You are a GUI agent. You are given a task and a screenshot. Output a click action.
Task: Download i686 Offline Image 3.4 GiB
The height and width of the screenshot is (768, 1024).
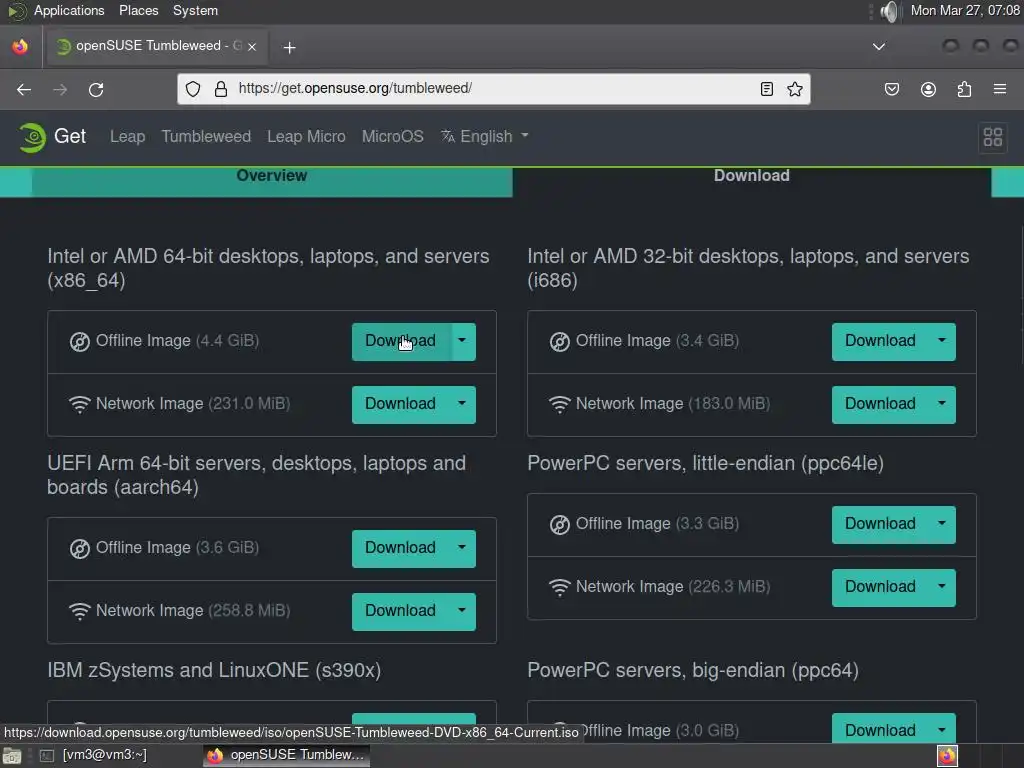881,342
